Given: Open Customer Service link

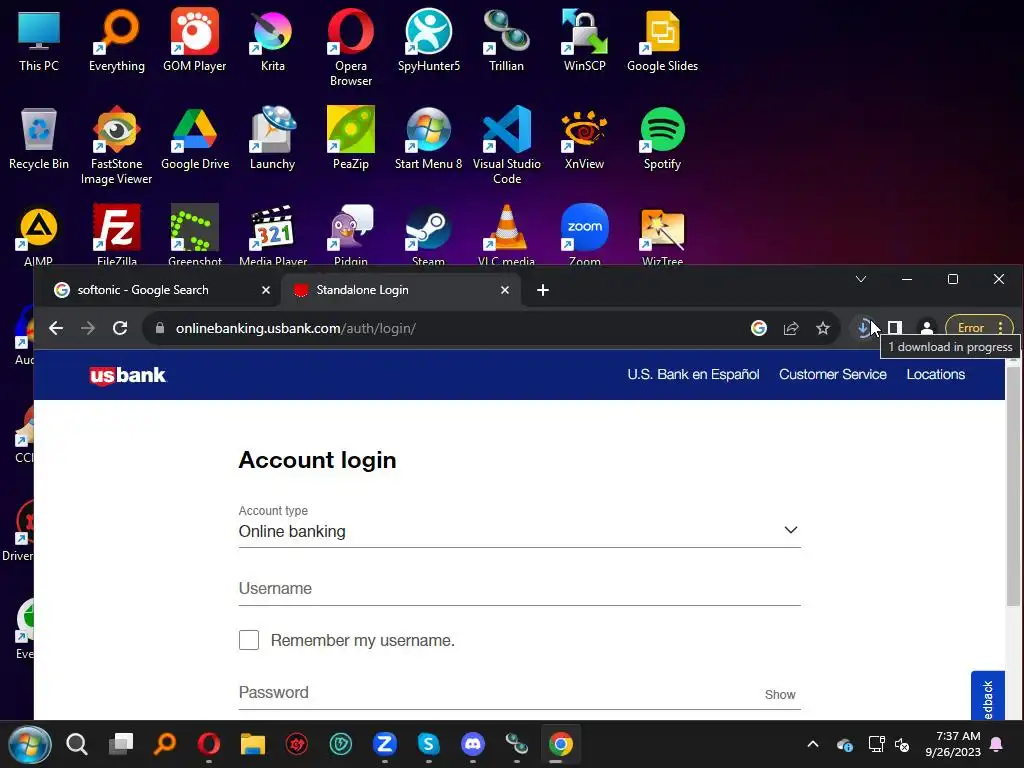Looking at the screenshot, I should (x=833, y=374).
